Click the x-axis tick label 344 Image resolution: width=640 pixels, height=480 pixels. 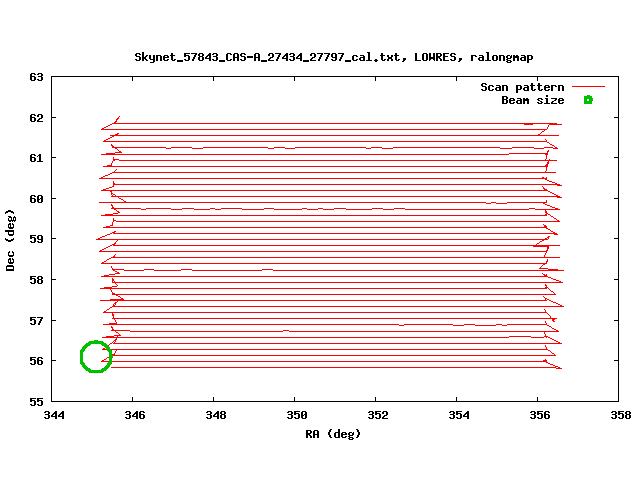54,415
